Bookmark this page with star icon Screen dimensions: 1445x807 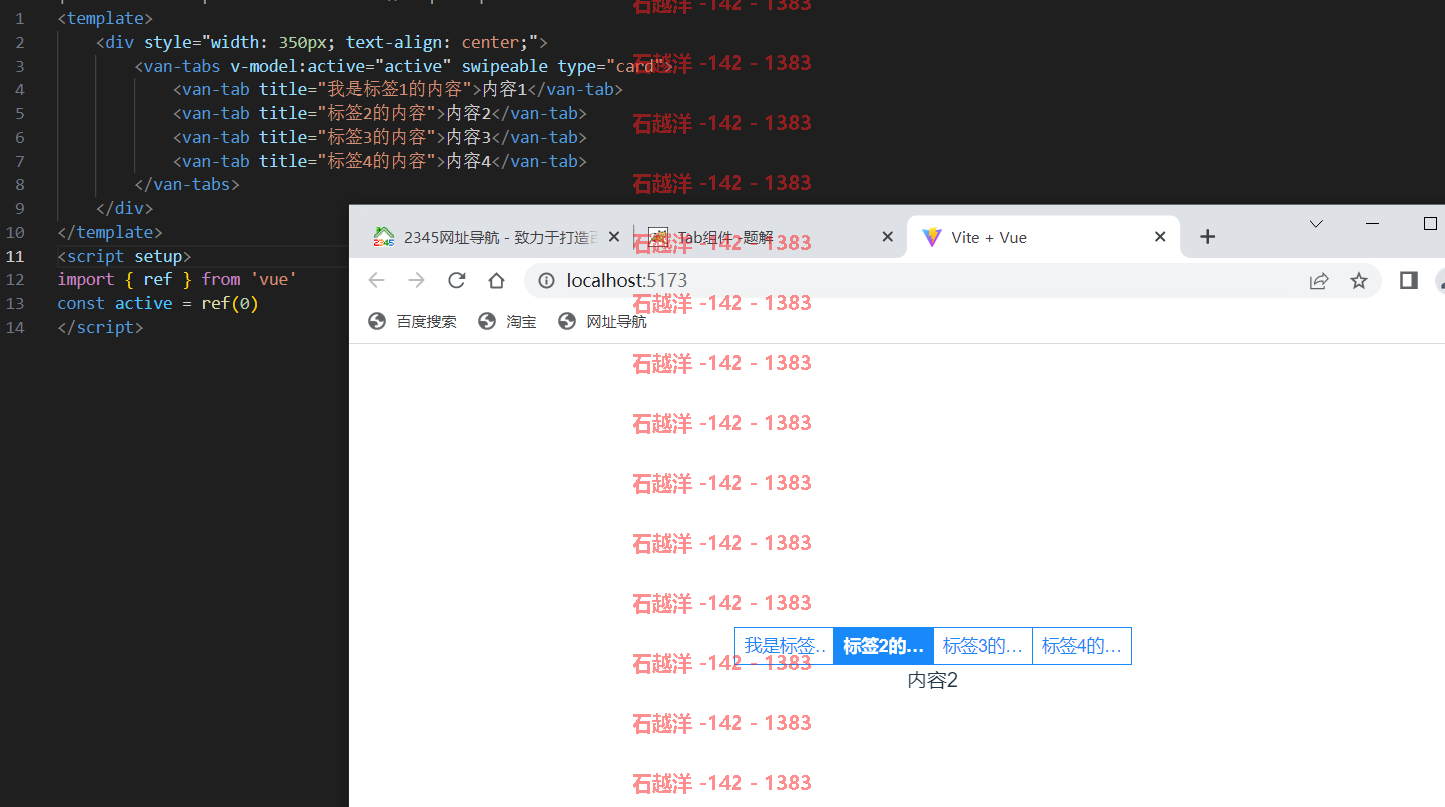(1358, 281)
